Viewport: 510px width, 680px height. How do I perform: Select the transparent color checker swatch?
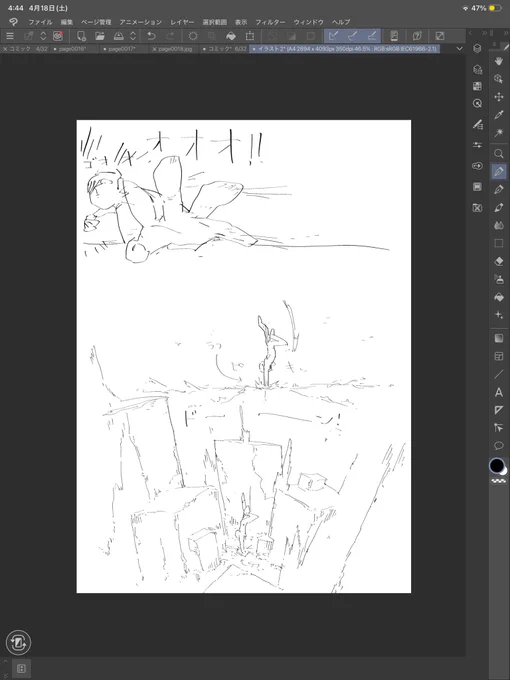(x=499, y=481)
